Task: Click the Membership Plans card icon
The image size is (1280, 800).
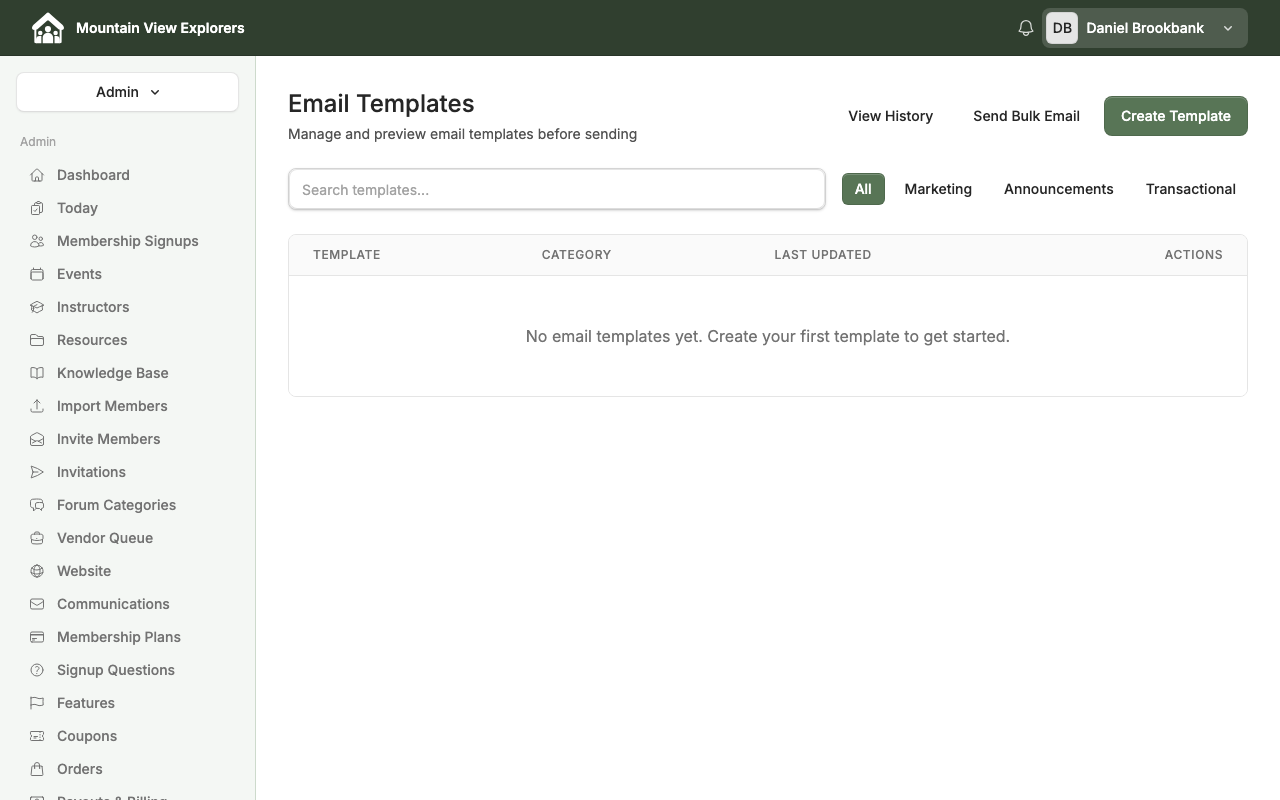Action: point(37,637)
